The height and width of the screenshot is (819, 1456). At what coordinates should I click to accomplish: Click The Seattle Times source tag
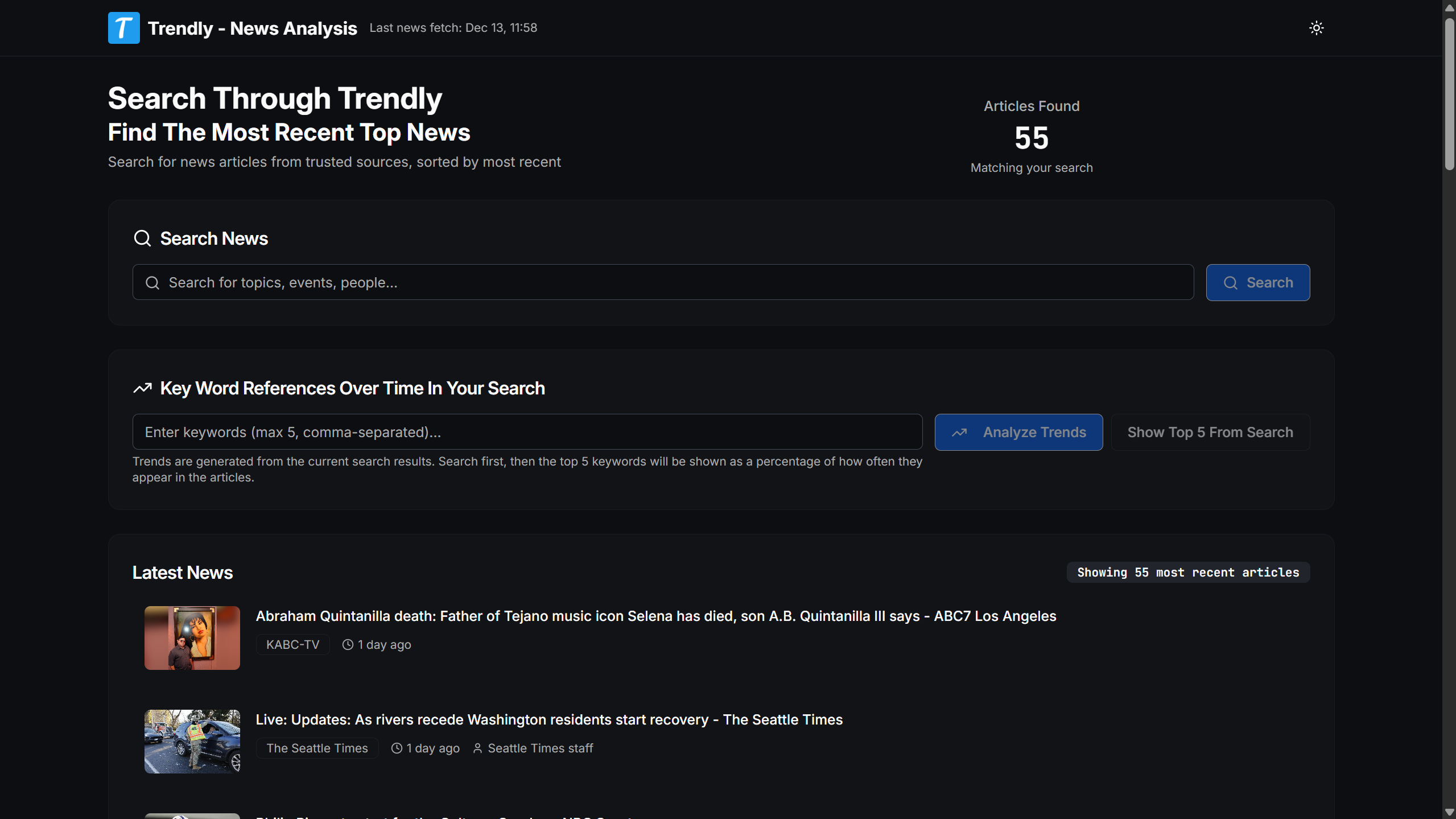pyautogui.click(x=317, y=748)
